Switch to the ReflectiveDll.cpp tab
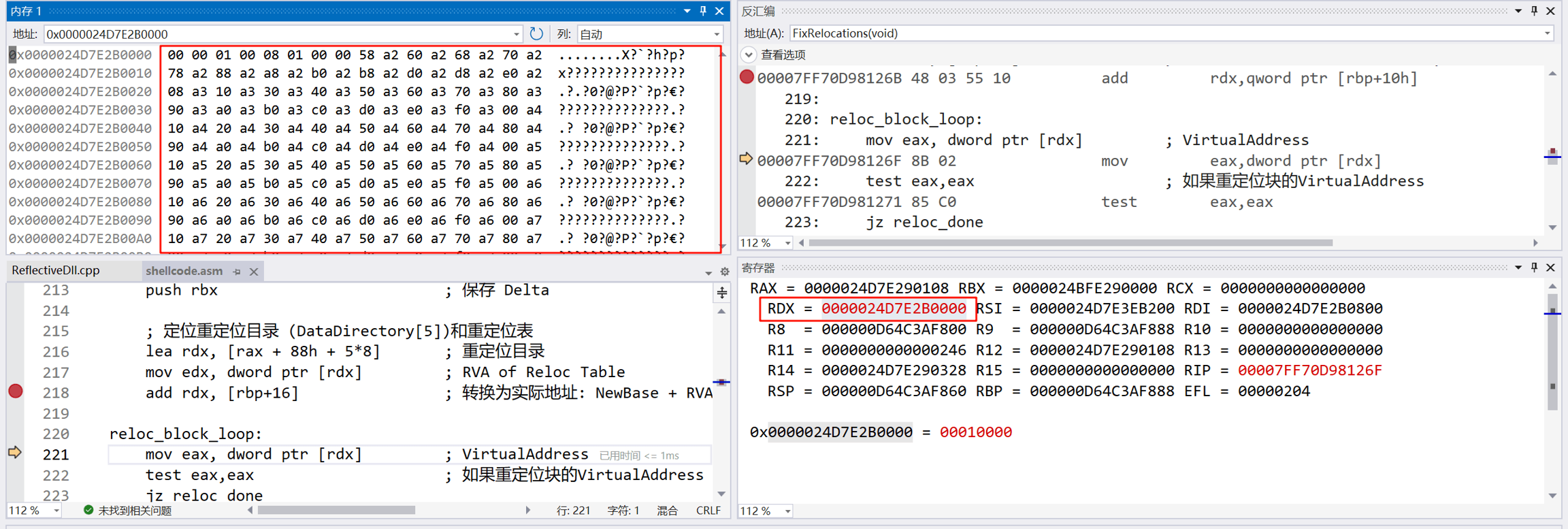1568x529 pixels. click(56, 270)
